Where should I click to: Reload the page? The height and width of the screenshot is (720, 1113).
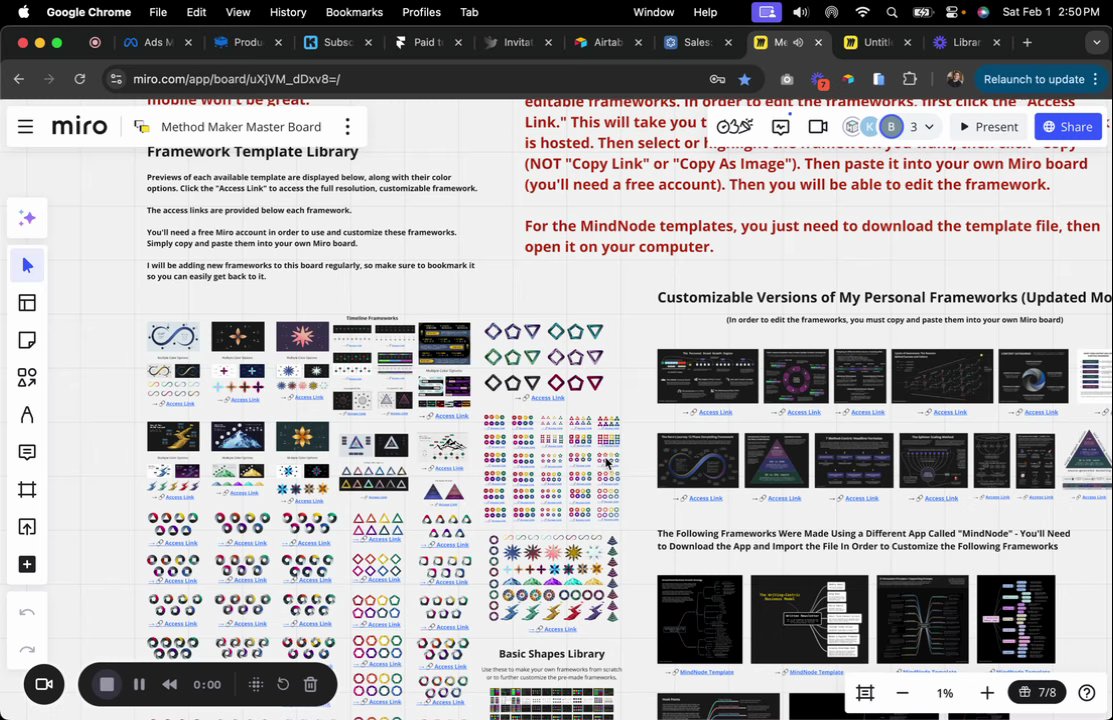pos(80,80)
